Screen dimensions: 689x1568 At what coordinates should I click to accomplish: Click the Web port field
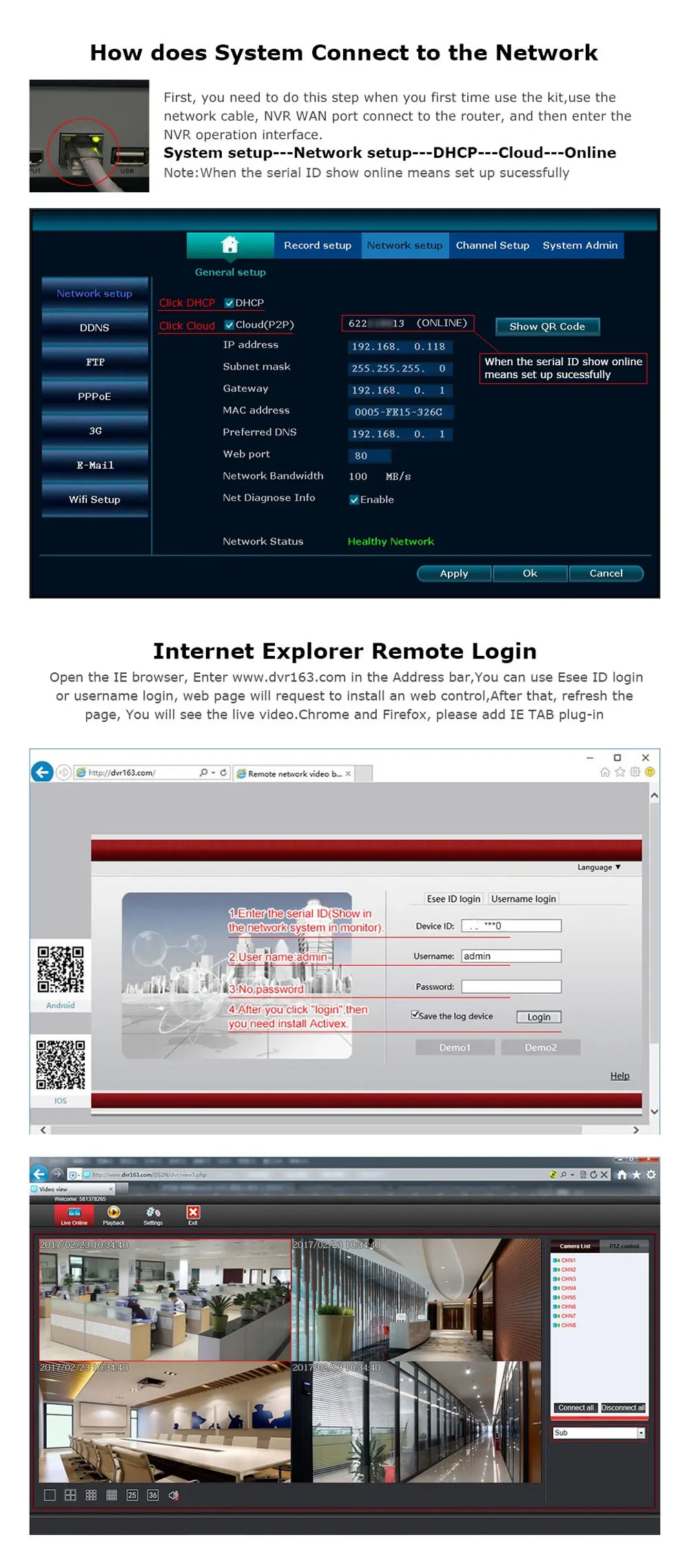369,455
